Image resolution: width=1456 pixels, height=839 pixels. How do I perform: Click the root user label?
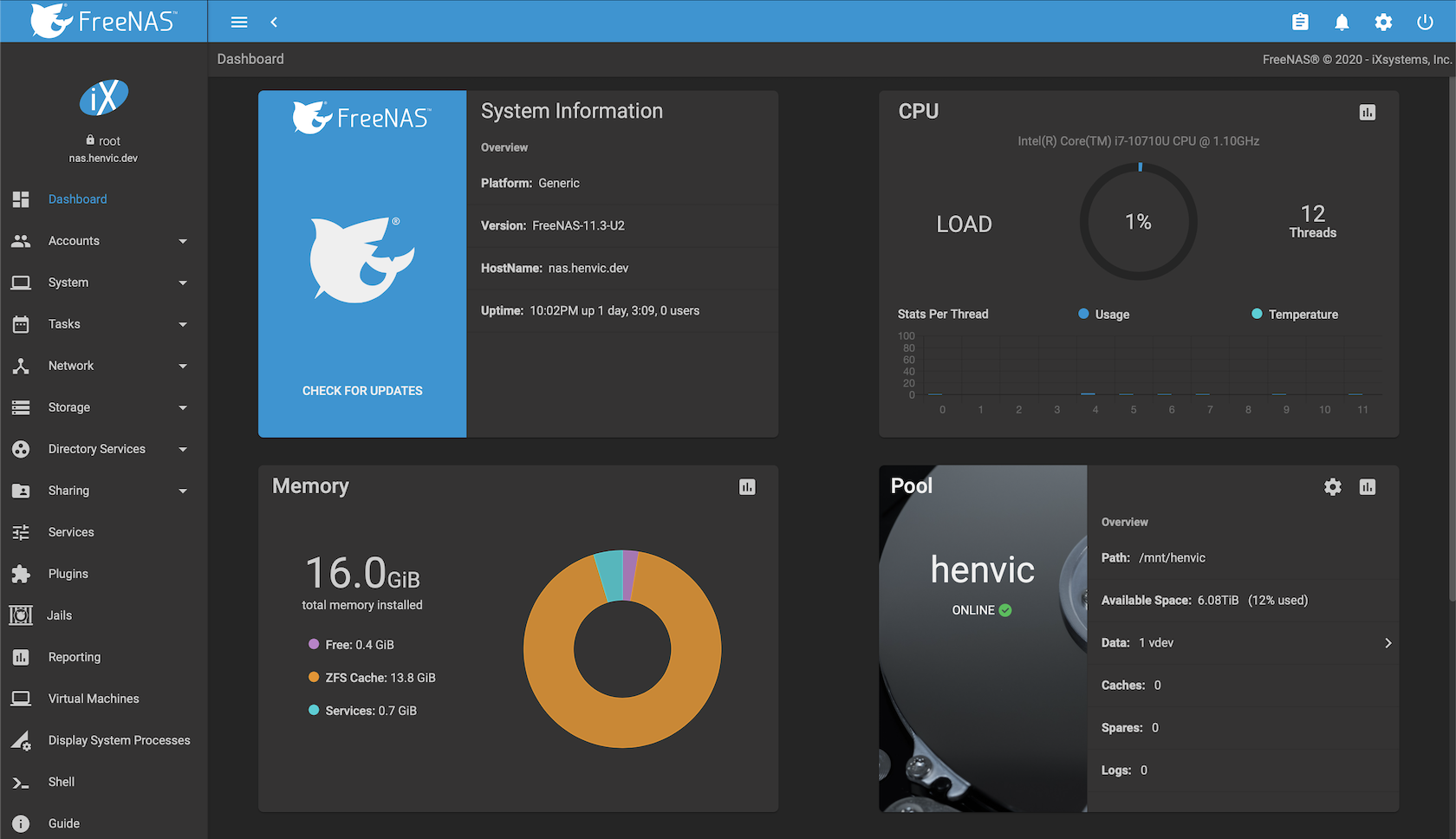click(x=103, y=140)
